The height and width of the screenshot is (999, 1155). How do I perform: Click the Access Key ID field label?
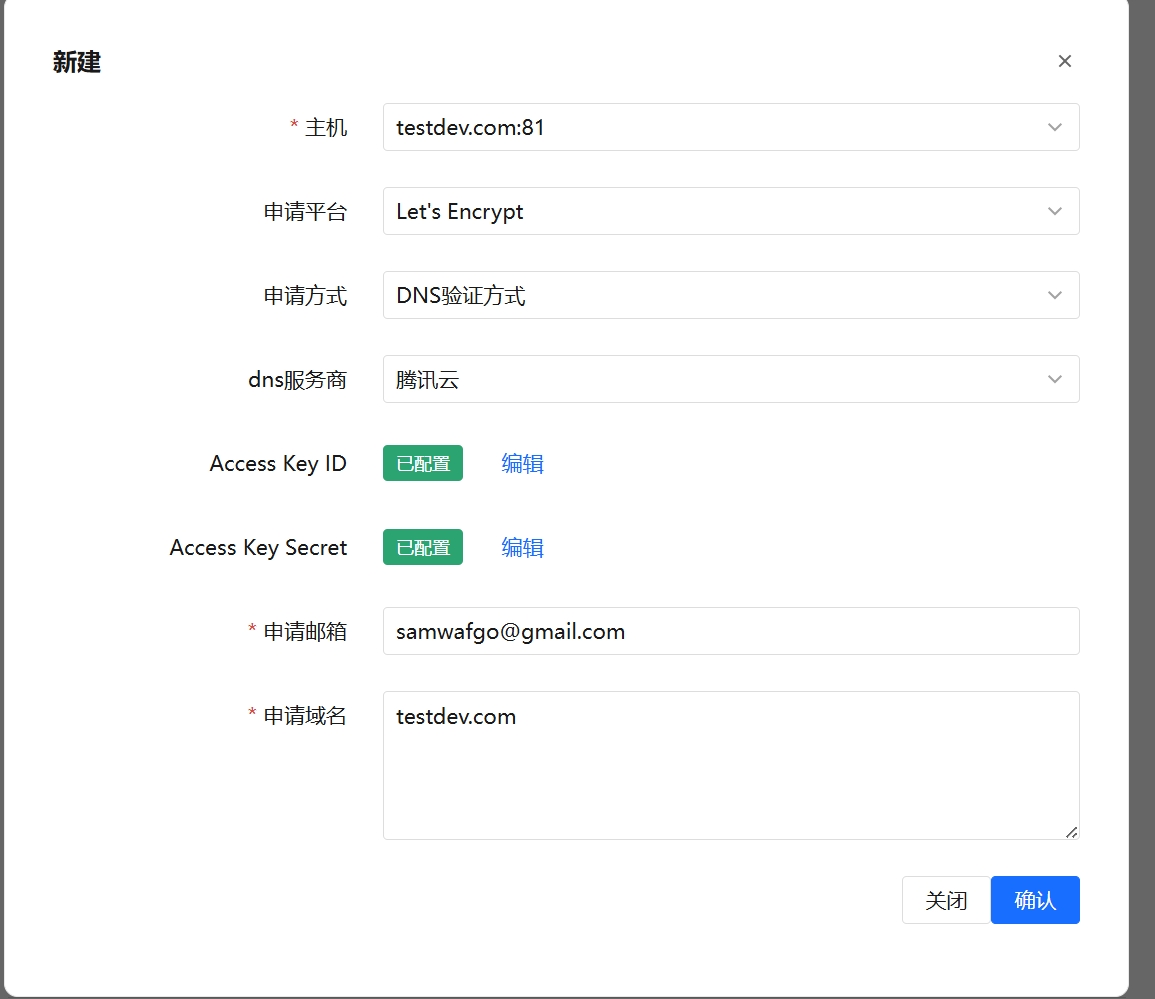[x=278, y=463]
